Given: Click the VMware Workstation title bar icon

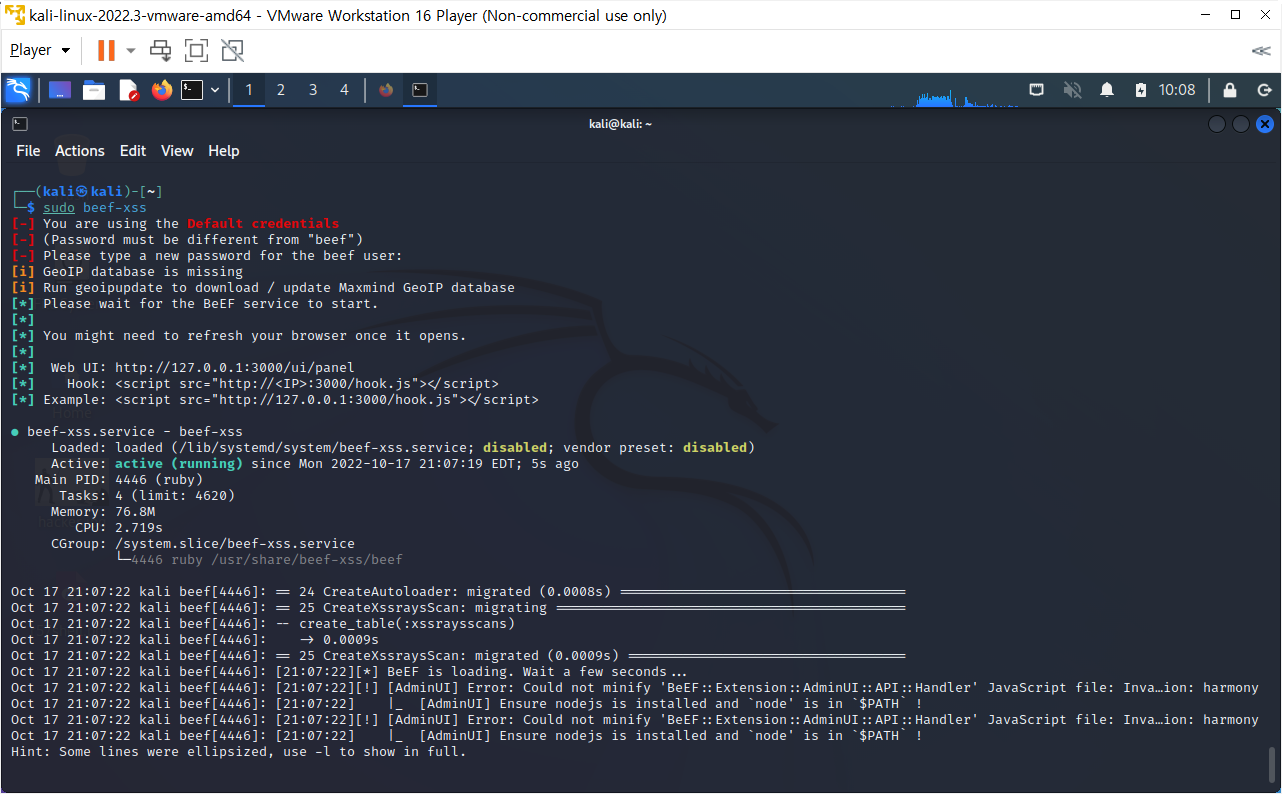Looking at the screenshot, I should [x=15, y=15].
